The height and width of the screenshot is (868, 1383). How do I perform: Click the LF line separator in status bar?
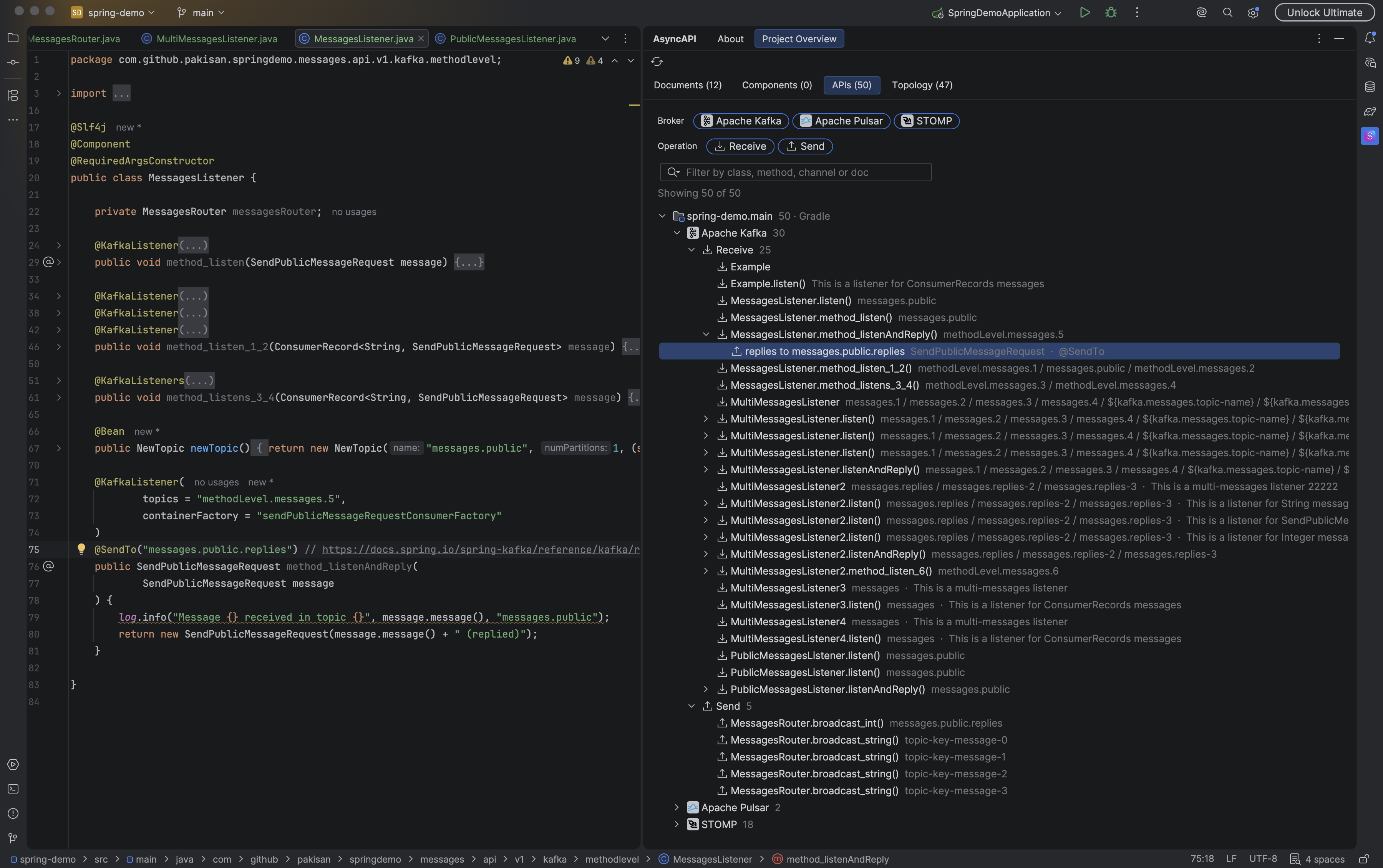coord(1231,859)
